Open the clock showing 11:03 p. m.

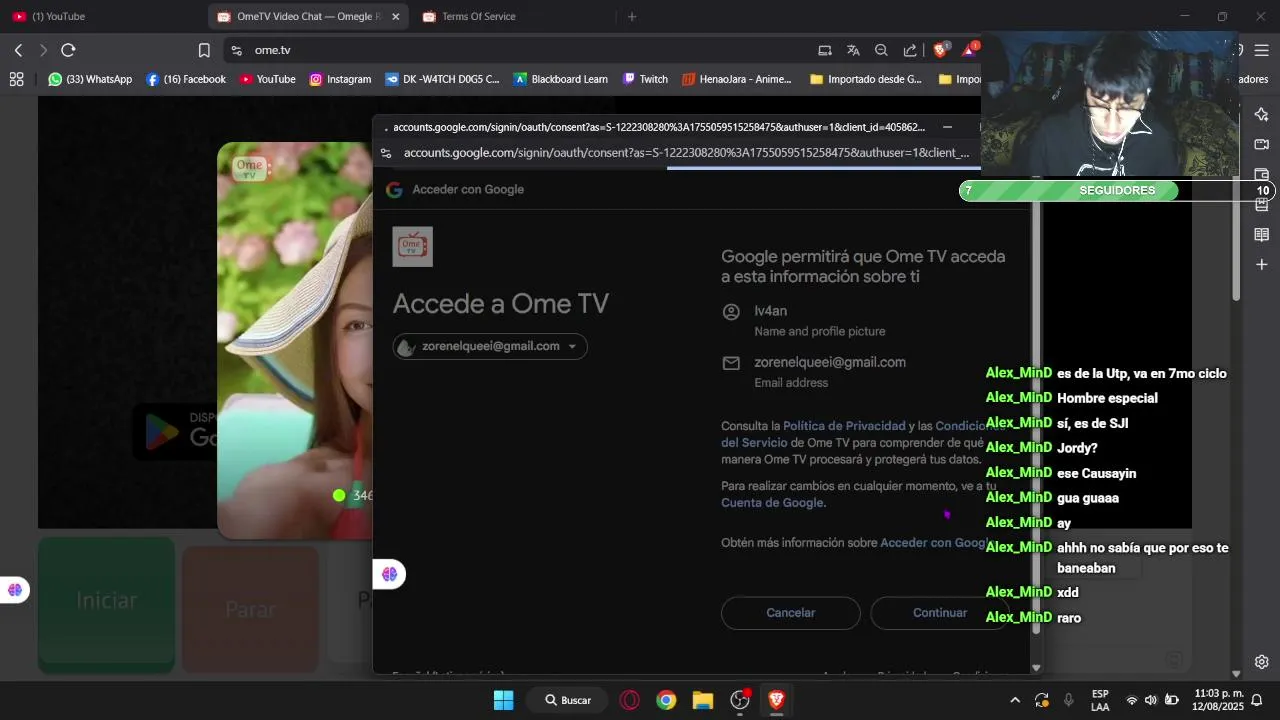[x=1218, y=700]
